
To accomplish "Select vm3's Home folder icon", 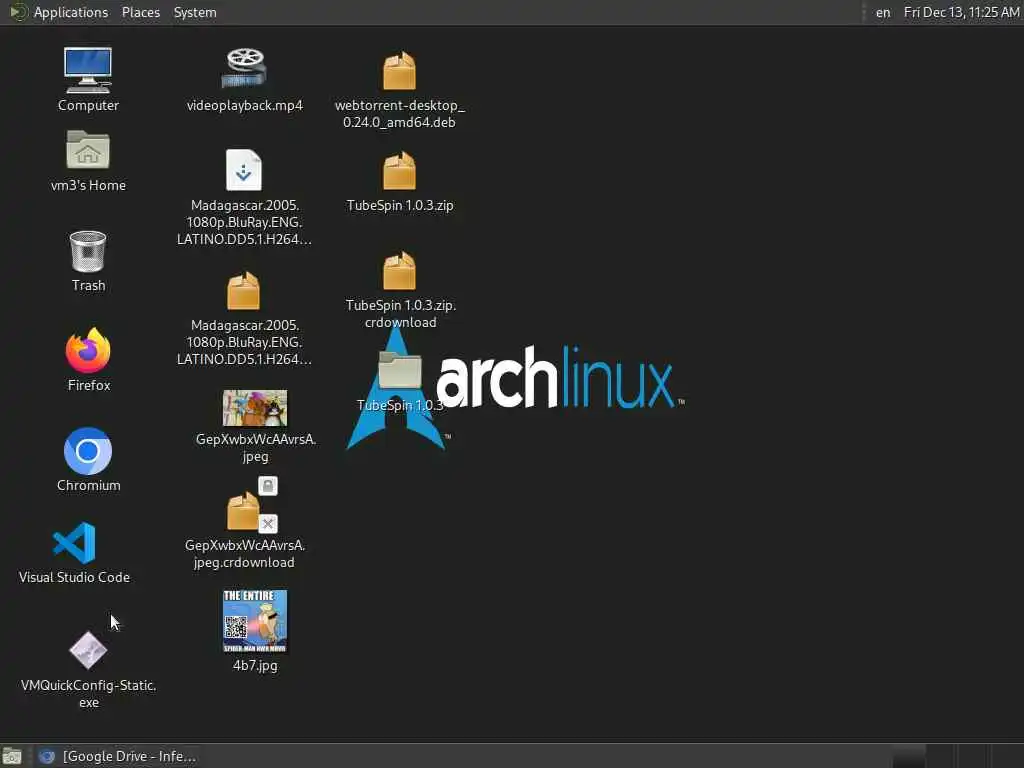I will click(88, 150).
